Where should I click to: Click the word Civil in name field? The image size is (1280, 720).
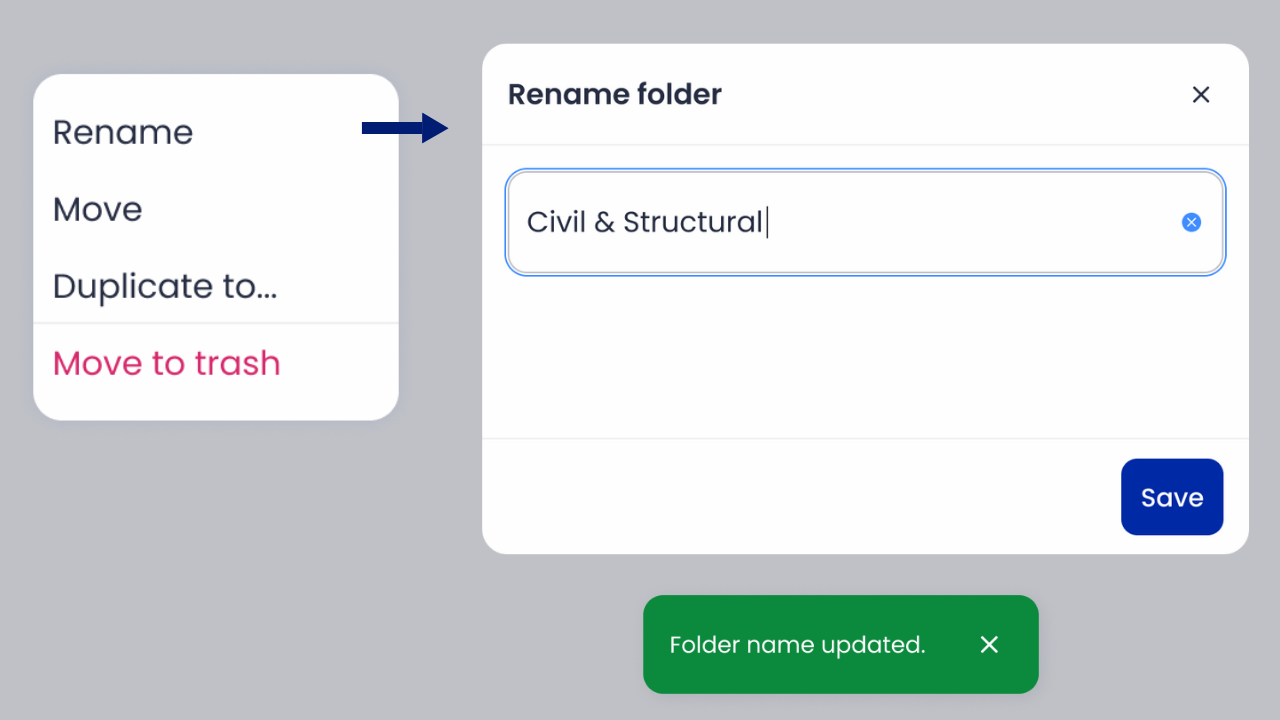[x=556, y=222]
